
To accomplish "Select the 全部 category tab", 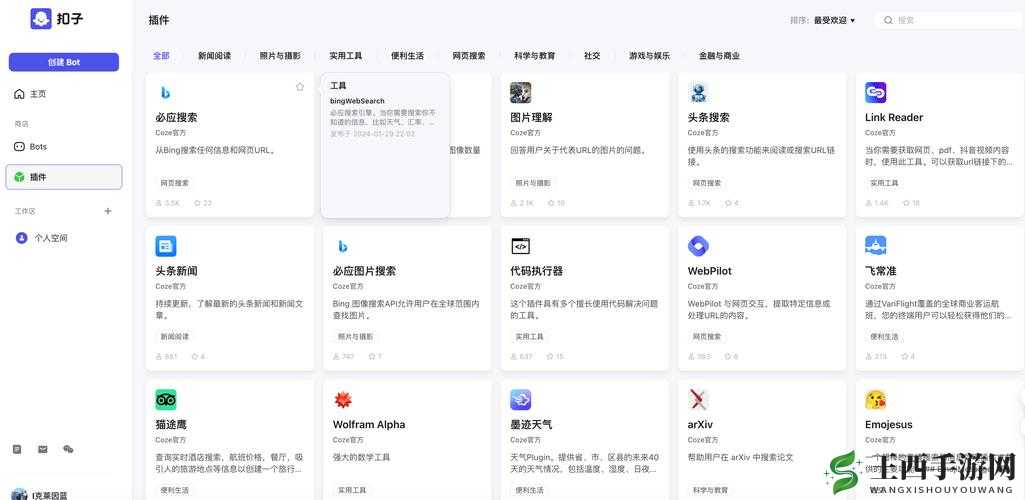I will click(161, 56).
